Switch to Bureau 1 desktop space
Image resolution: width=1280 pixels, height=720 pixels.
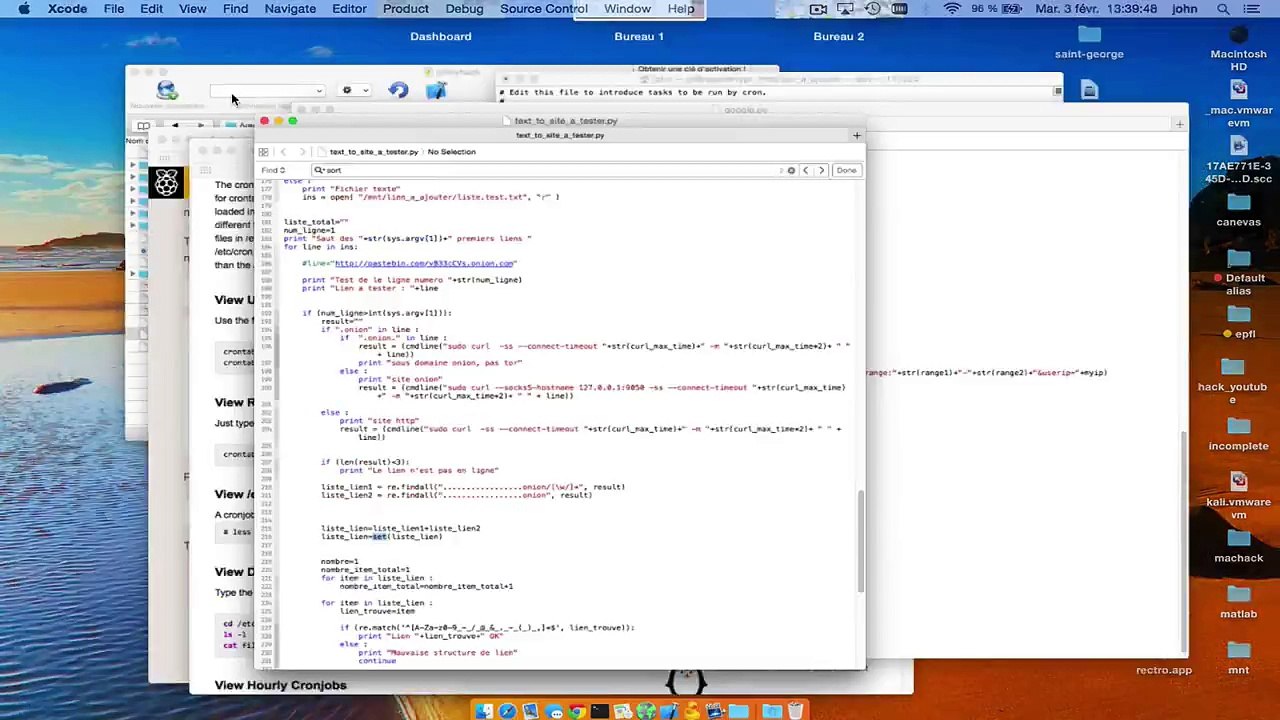tap(639, 36)
